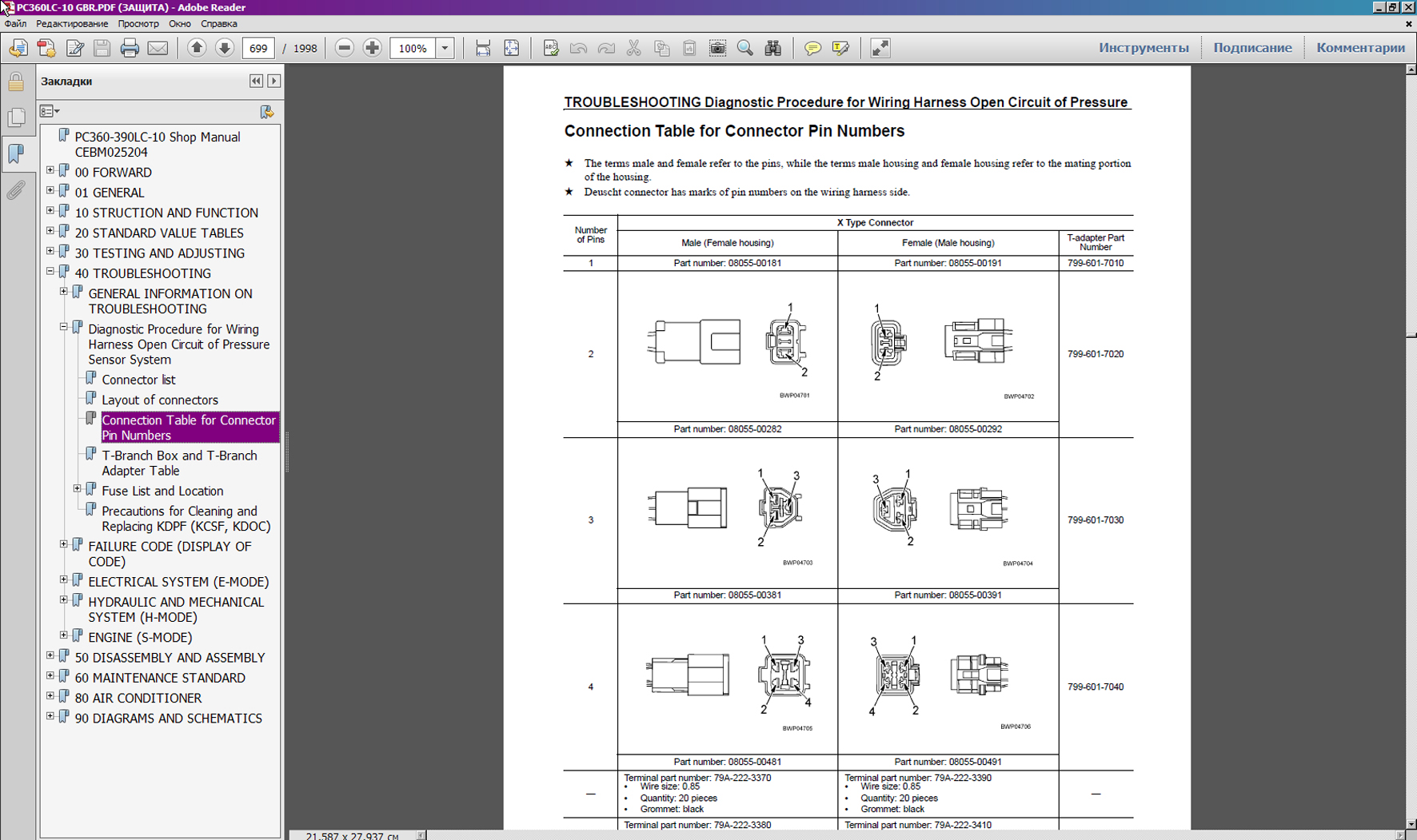1417x840 pixels.
Task: Collapse the bookmarks navigation pane
Action: tap(256, 81)
